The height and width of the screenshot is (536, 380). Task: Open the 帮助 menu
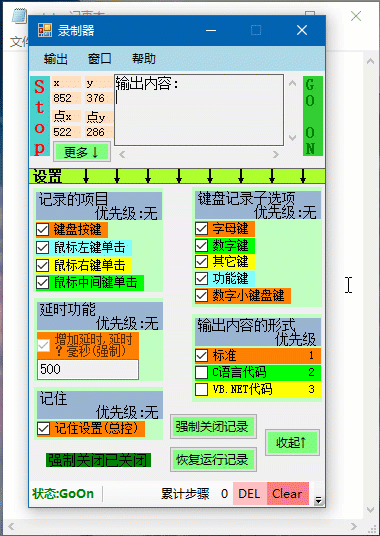click(144, 59)
